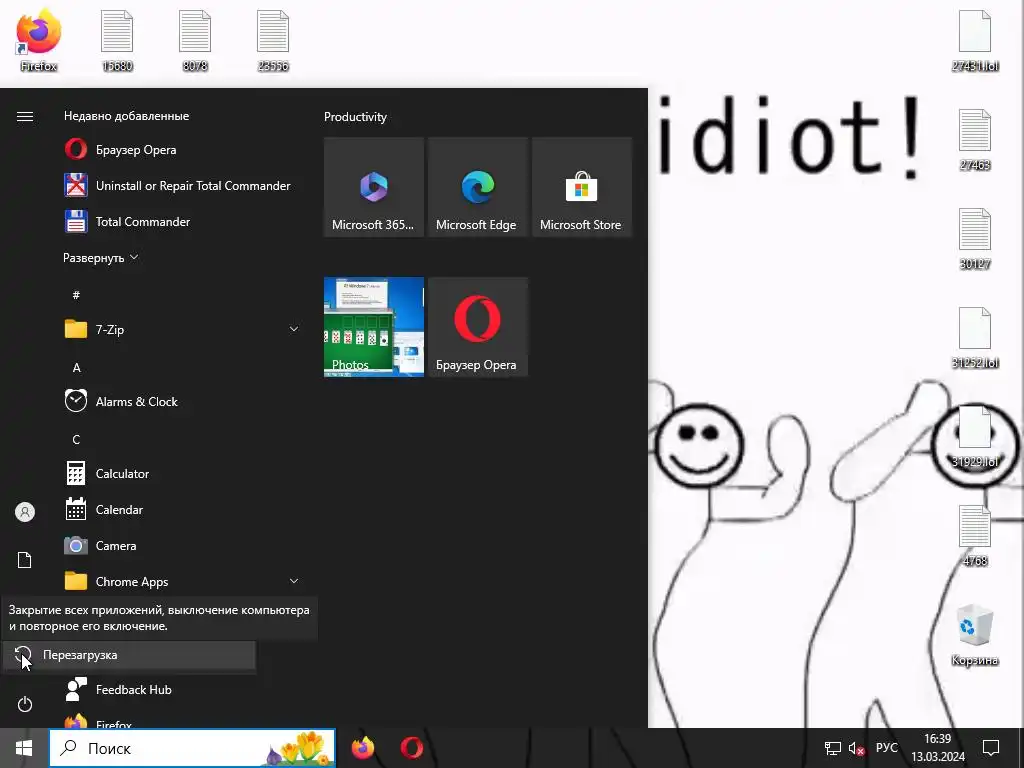Open the Firefox desktop shortcut

(x=39, y=40)
